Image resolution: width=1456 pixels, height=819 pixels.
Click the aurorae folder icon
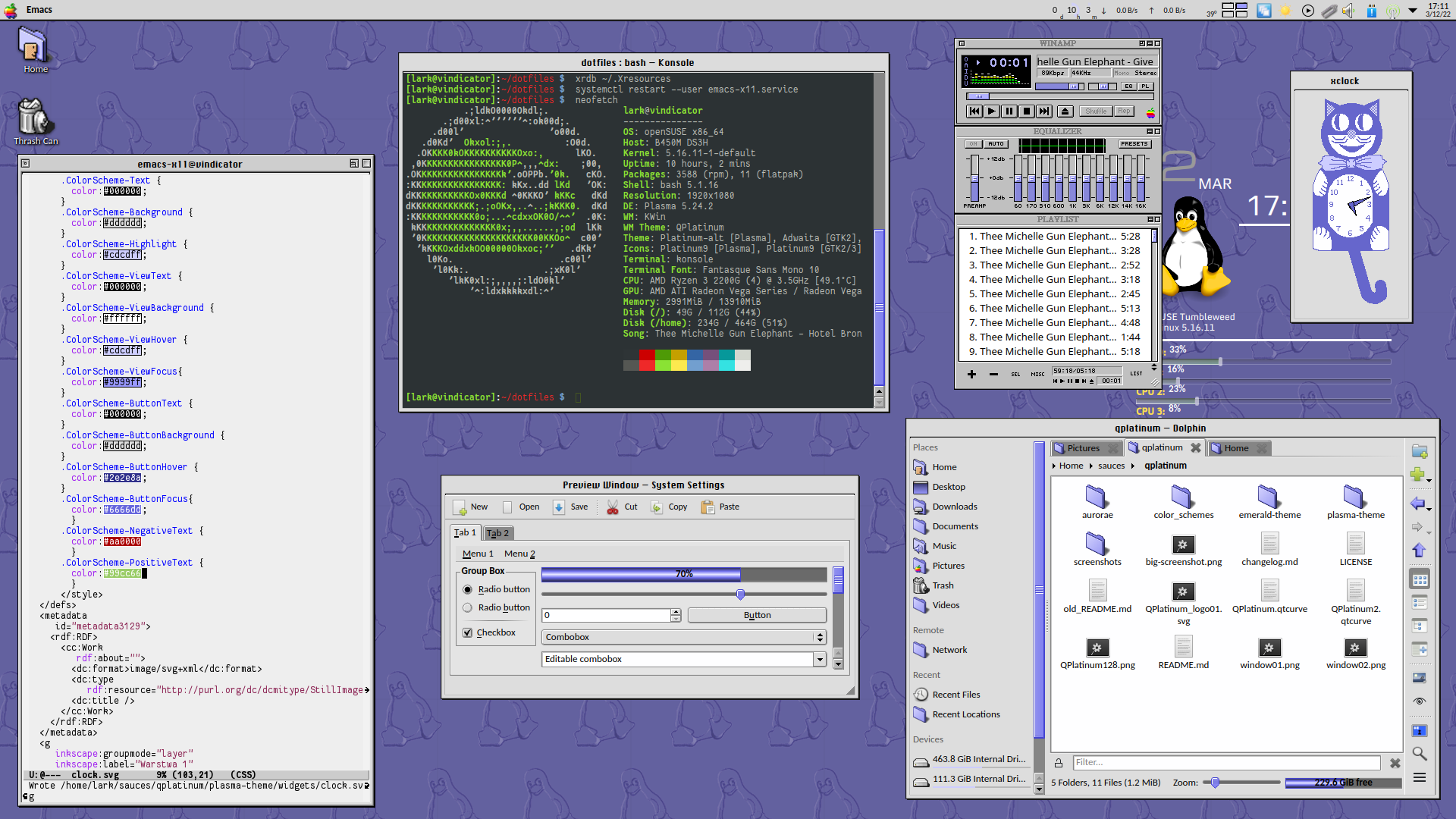pyautogui.click(x=1097, y=497)
